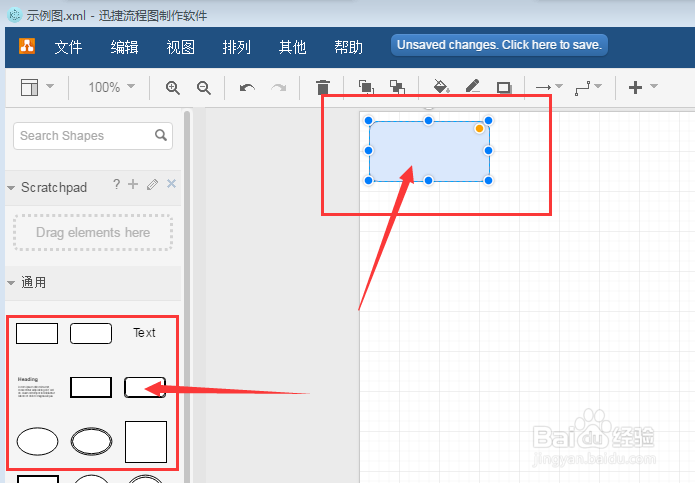Open the 其他 menu
Viewport: 695px width, 483px height.
(293, 47)
